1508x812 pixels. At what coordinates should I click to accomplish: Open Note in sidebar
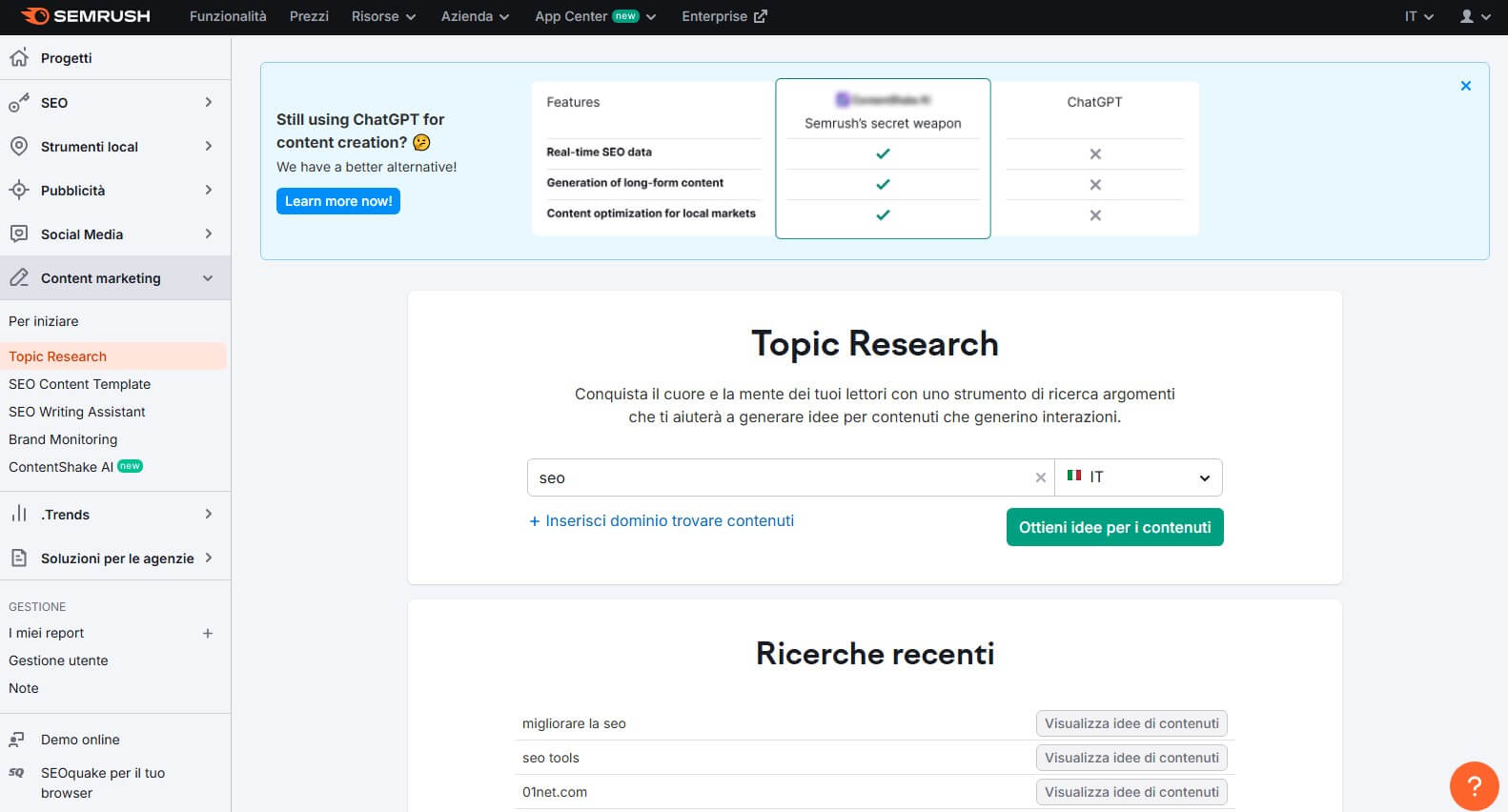click(24, 688)
